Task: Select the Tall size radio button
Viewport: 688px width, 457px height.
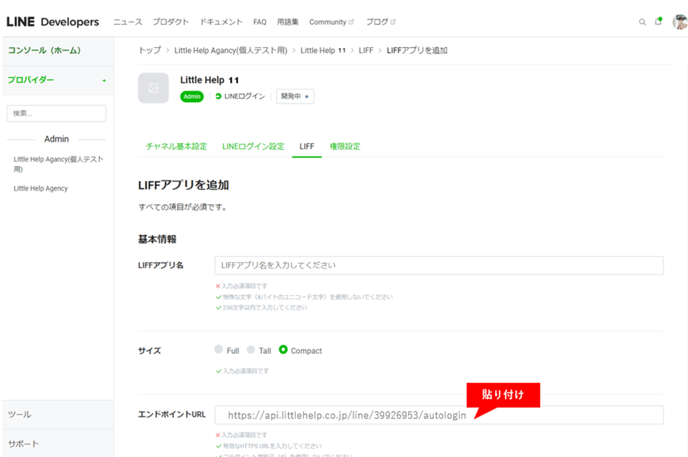Action: (x=251, y=350)
